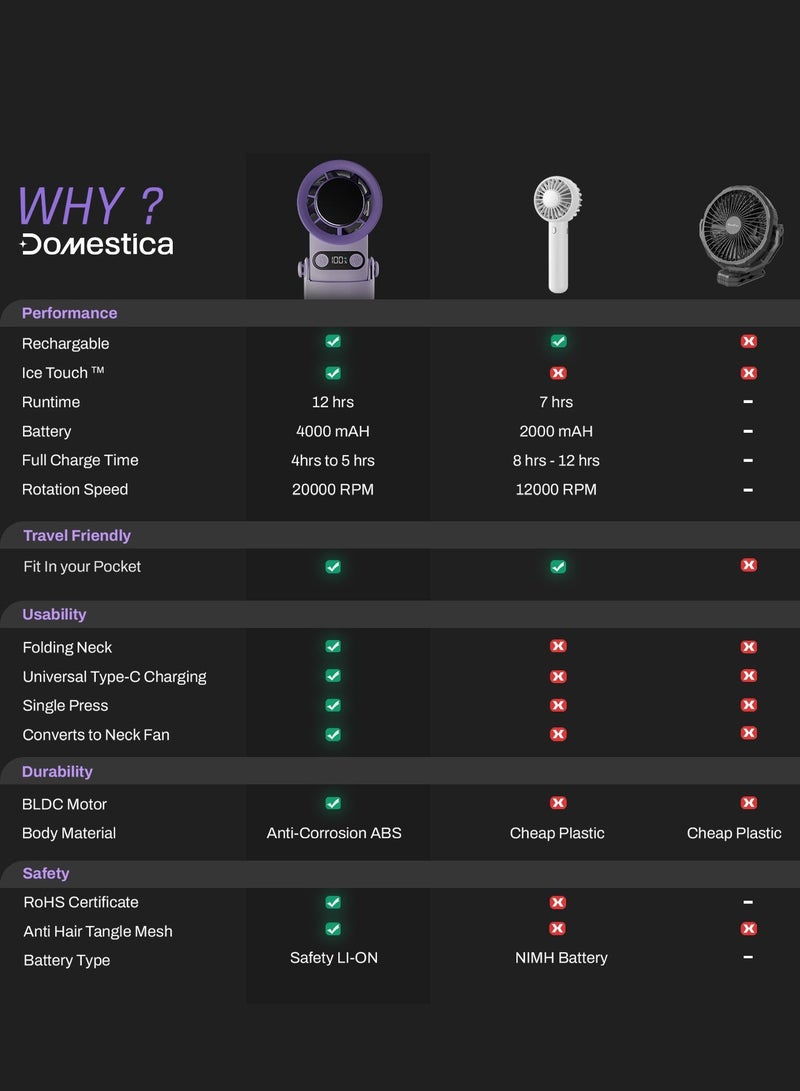Screen dimensions: 800x1091
Task: Click the white fan's RoHS Certificate red X
Action: (558, 902)
